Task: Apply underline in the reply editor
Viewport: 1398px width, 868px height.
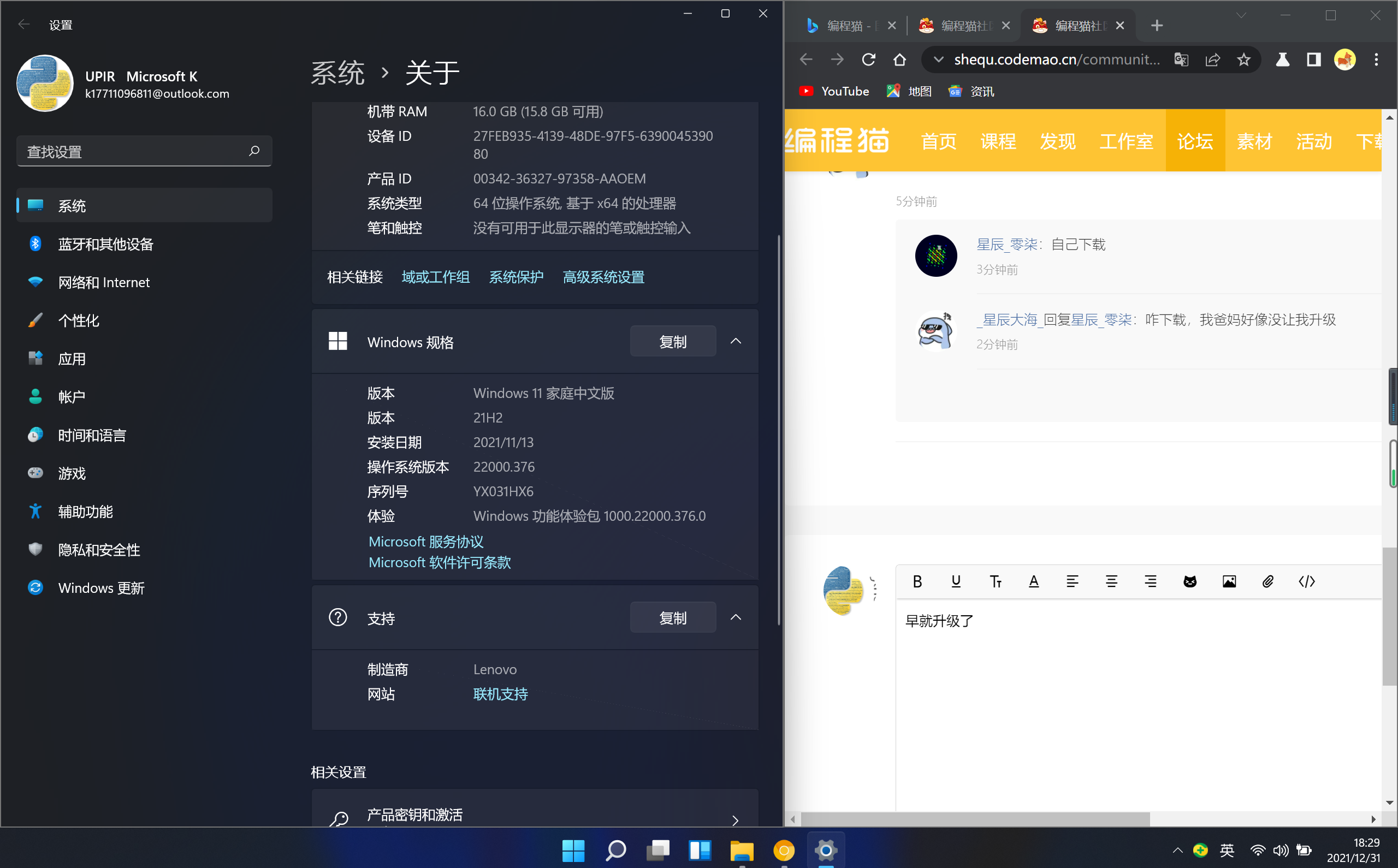Action: 956,581
